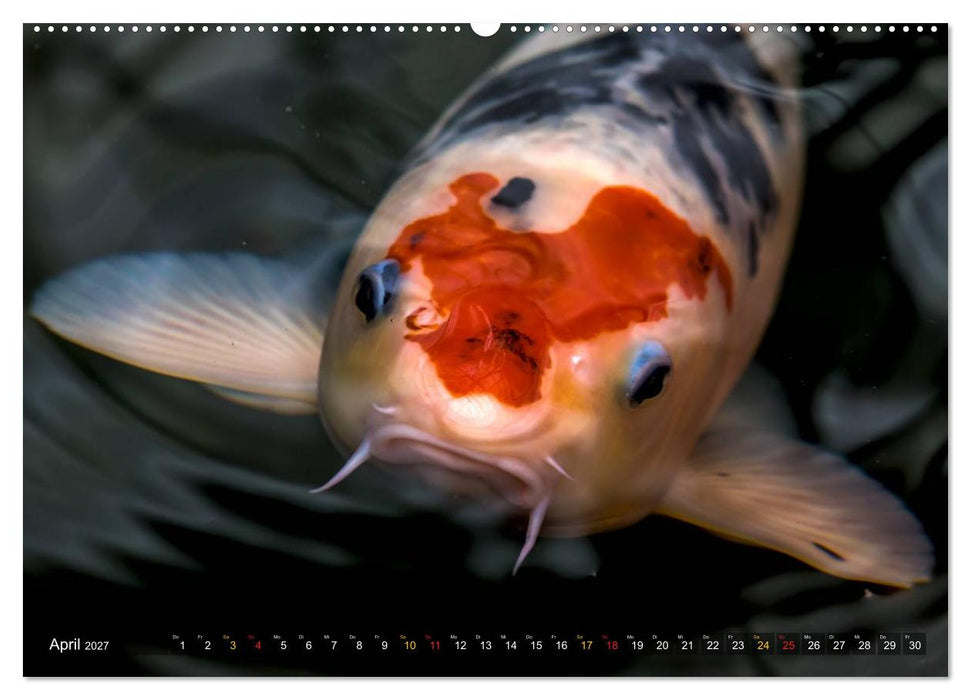Select day 19 in the calendar strip
This screenshot has width=971, height=700.
[637, 644]
